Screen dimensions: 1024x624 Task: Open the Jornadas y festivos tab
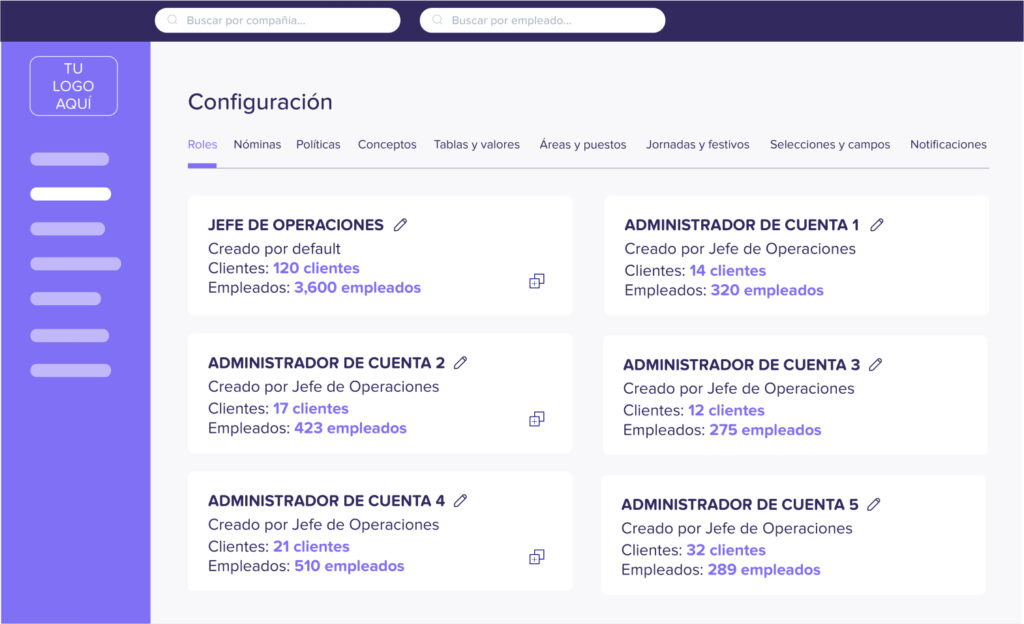click(697, 144)
